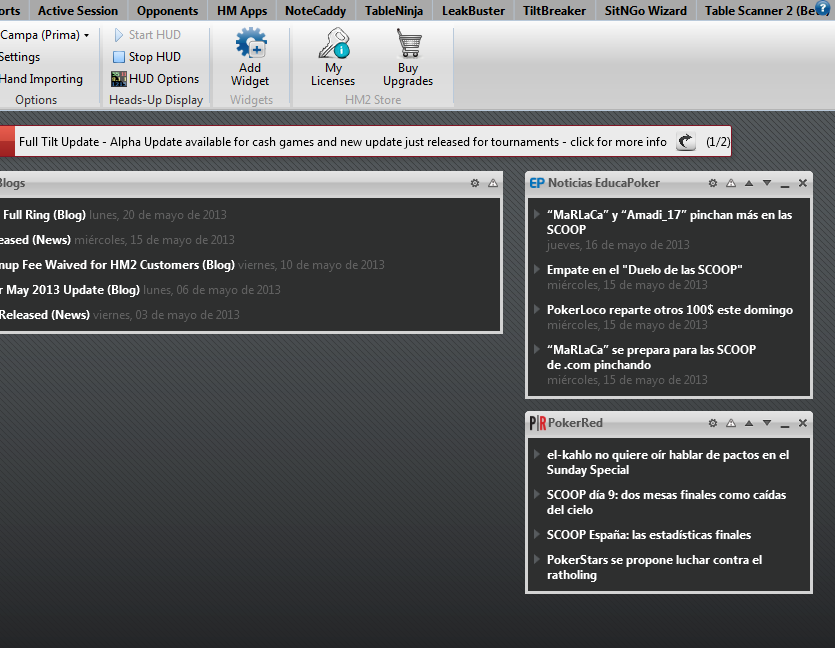Open My Licenses in HM2 Store
Screen dimensions: 835x648
tap(333, 45)
